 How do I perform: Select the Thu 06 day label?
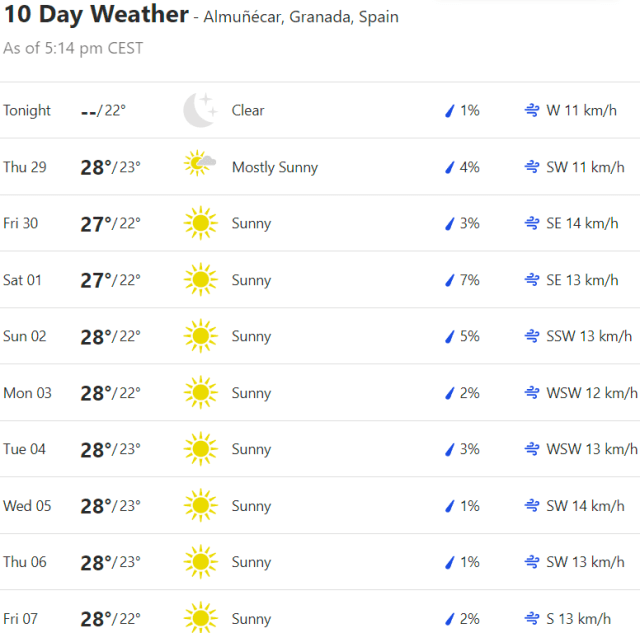pyautogui.click(x=25, y=562)
